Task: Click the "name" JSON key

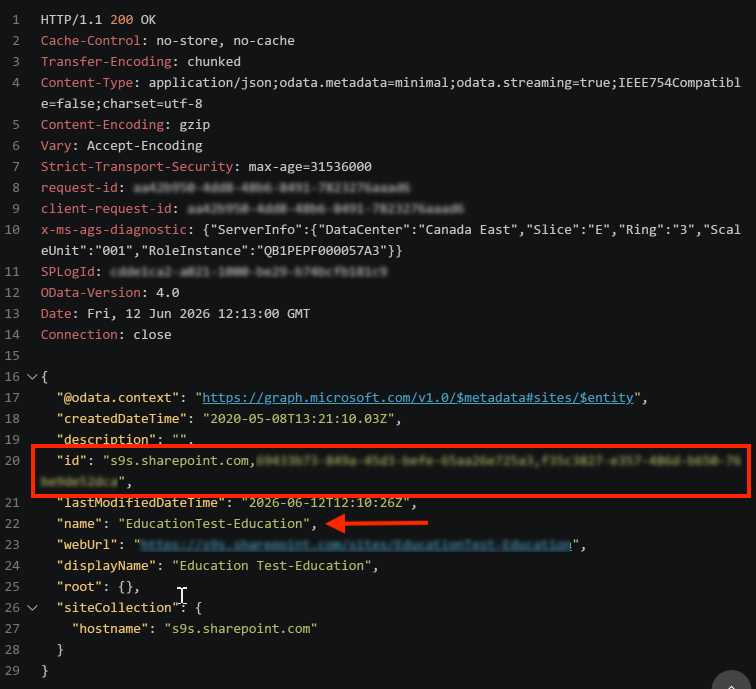Action: [80, 524]
